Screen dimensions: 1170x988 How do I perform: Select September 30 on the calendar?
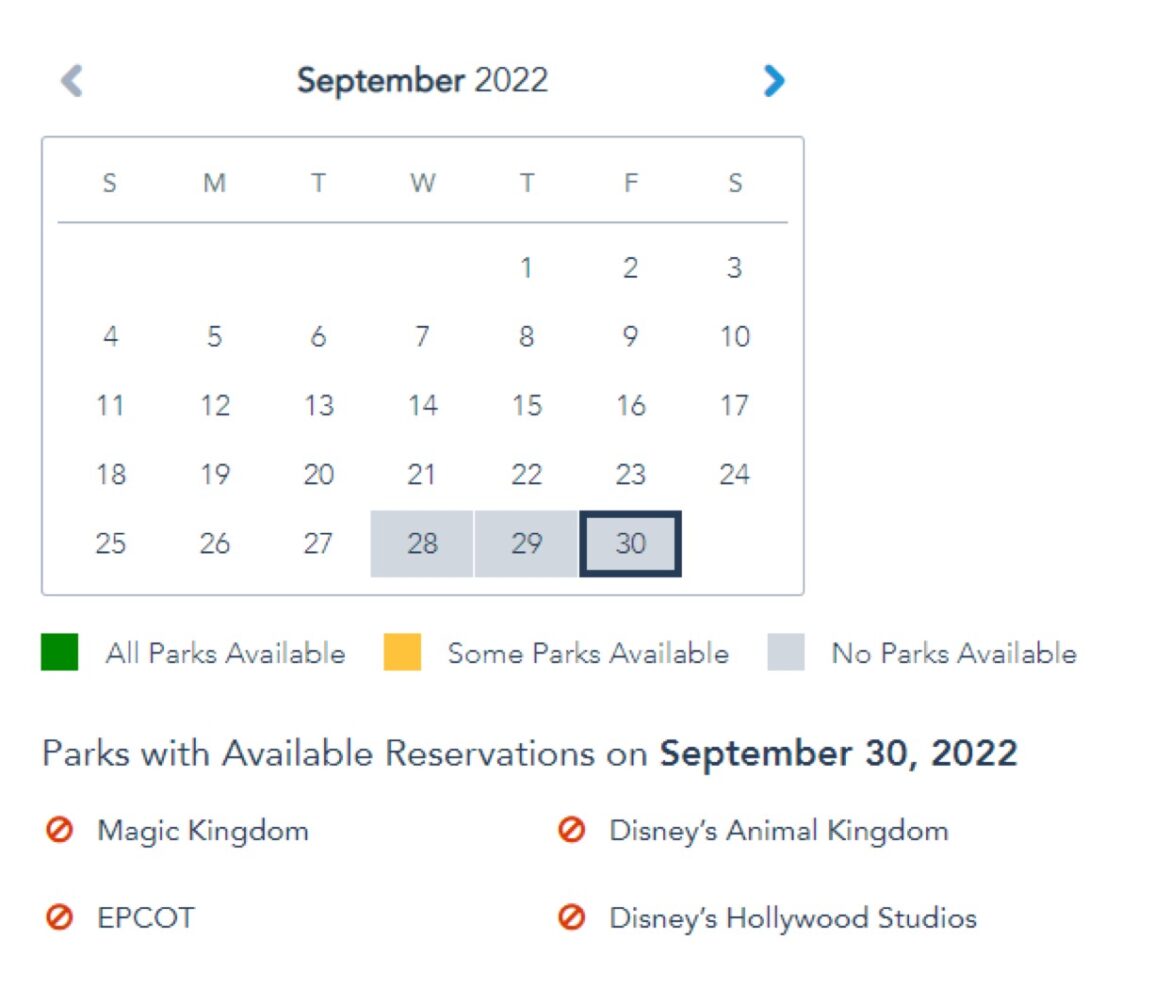[630, 544]
